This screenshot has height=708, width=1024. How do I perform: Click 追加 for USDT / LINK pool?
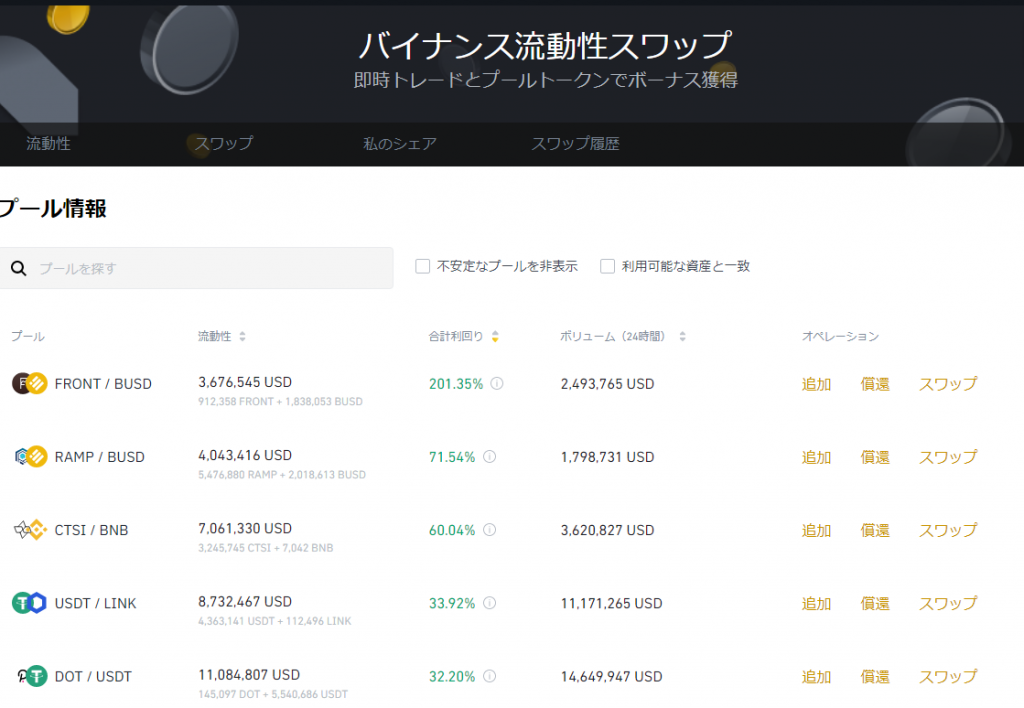[816, 603]
